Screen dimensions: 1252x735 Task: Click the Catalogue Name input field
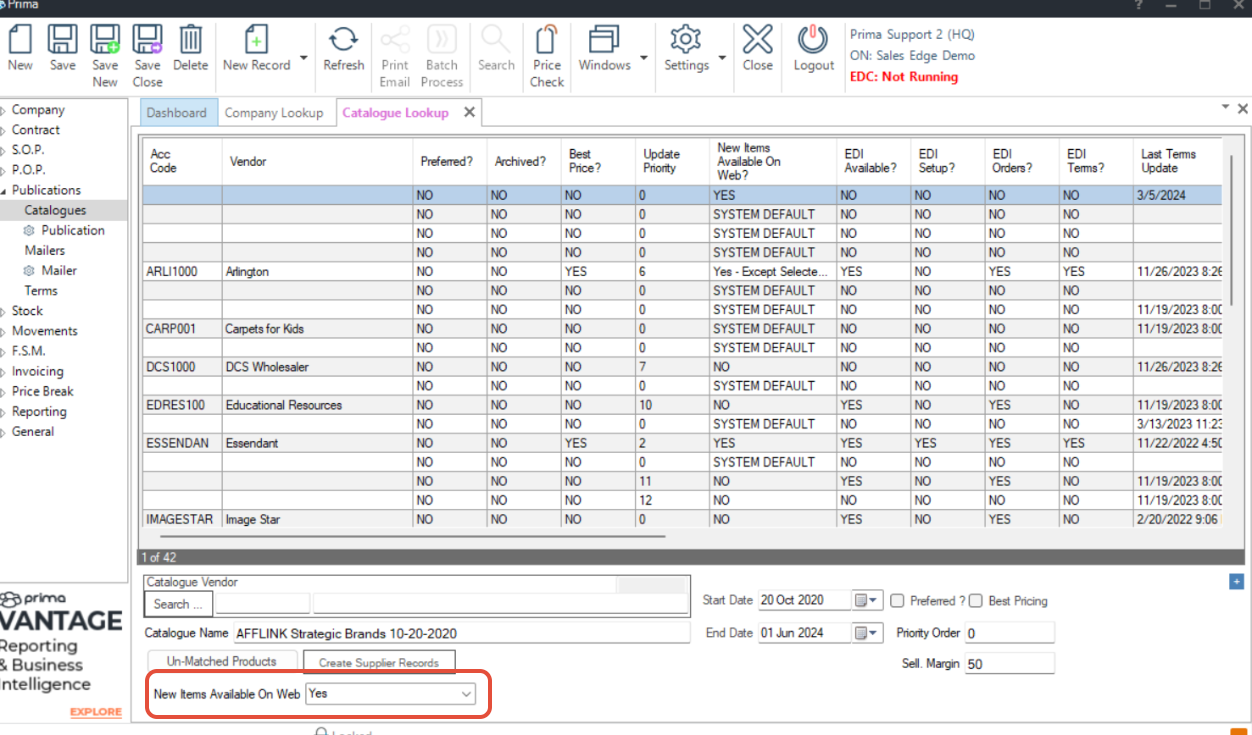point(461,633)
